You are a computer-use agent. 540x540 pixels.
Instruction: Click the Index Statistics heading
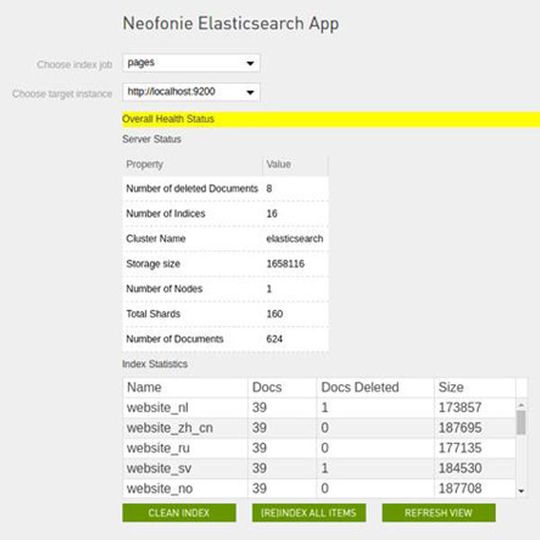pyautogui.click(x=155, y=364)
